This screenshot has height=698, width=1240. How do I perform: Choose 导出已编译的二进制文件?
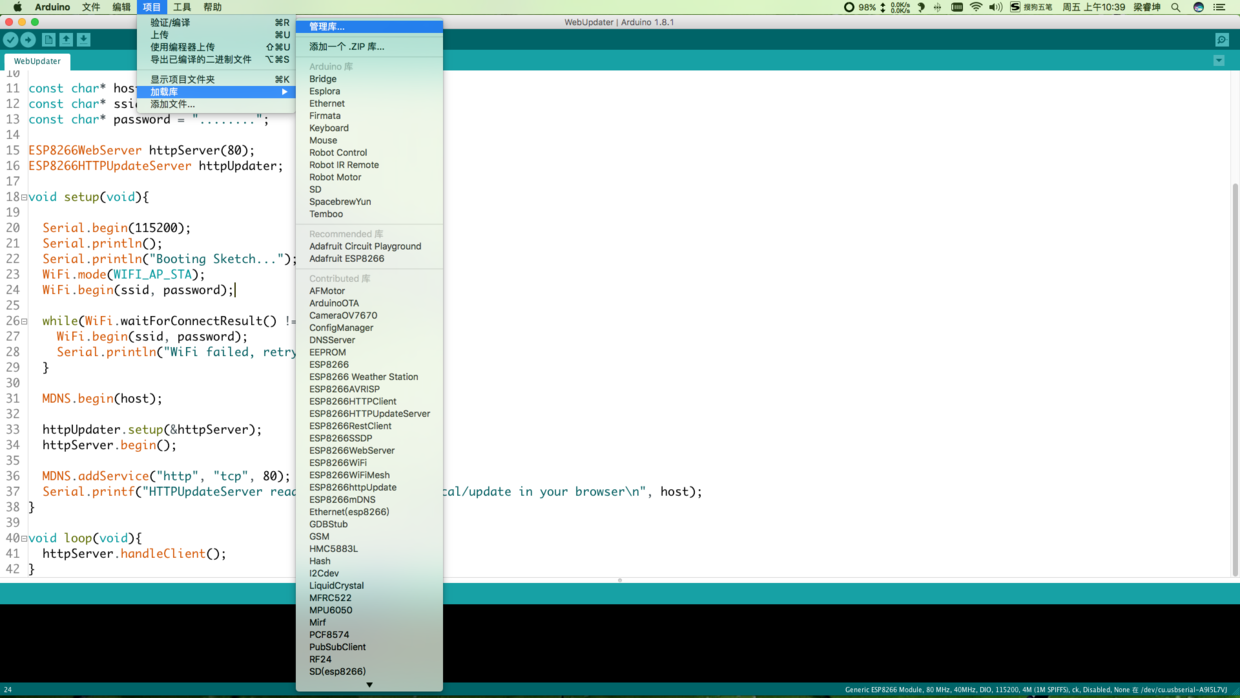point(217,59)
